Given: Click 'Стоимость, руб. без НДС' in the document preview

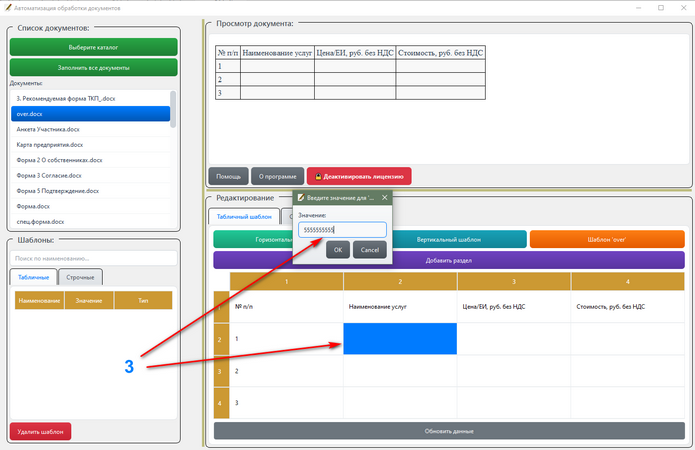Looking at the screenshot, I should (x=441, y=53).
